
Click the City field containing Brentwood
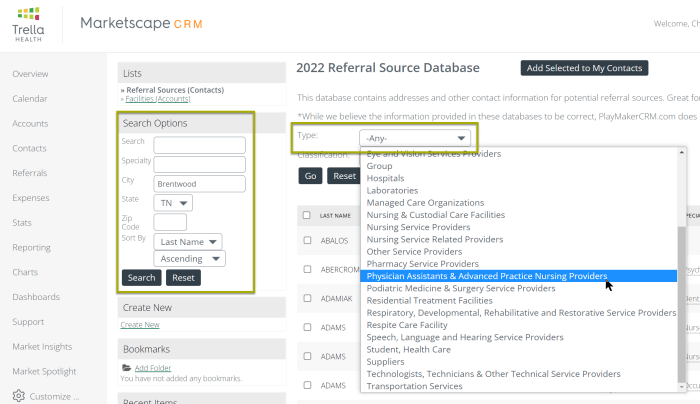pyautogui.click(x=200, y=184)
